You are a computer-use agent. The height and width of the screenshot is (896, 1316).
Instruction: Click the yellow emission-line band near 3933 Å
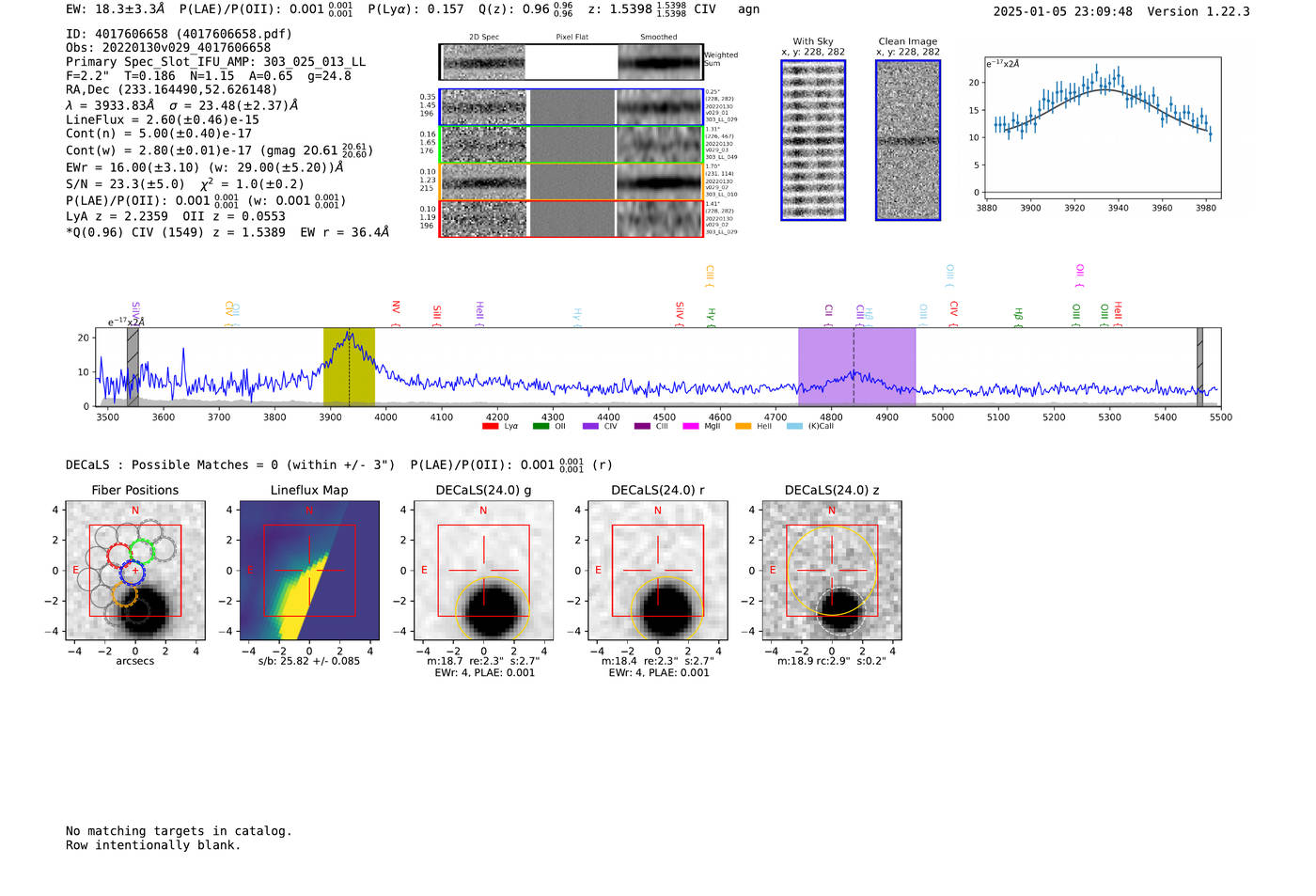349,367
